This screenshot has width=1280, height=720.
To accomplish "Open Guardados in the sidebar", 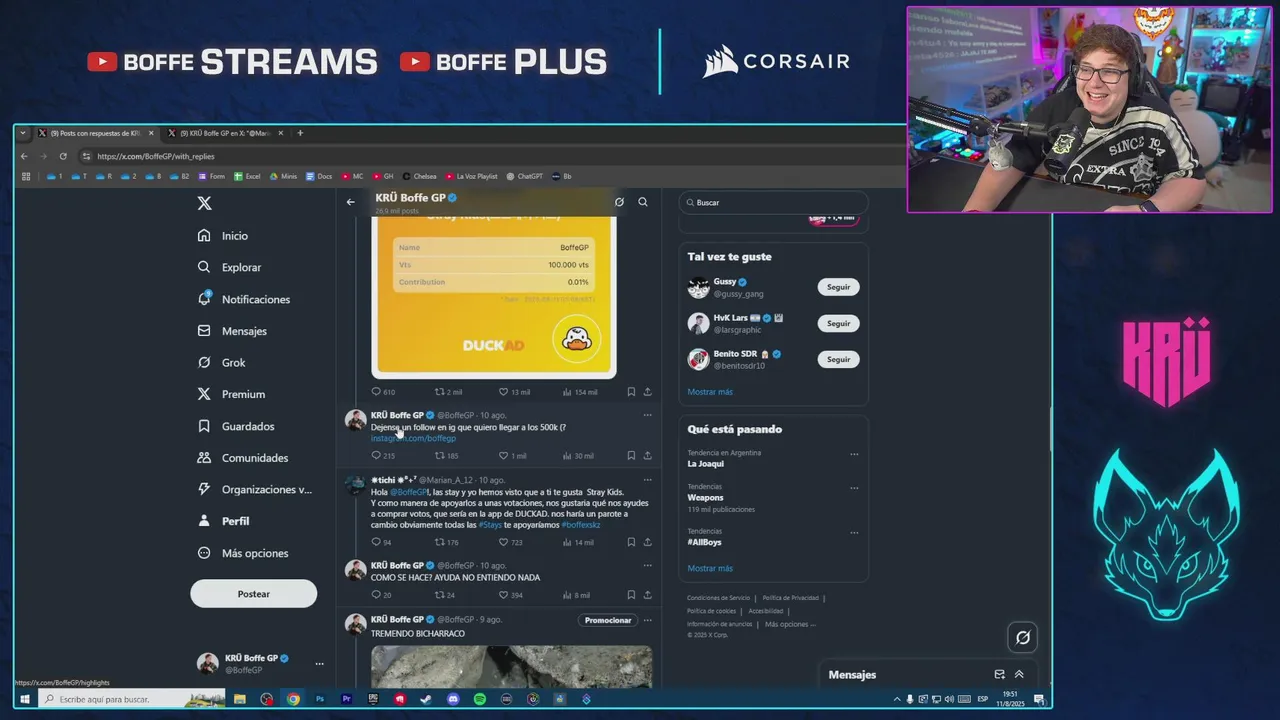I will click(x=236, y=426).
